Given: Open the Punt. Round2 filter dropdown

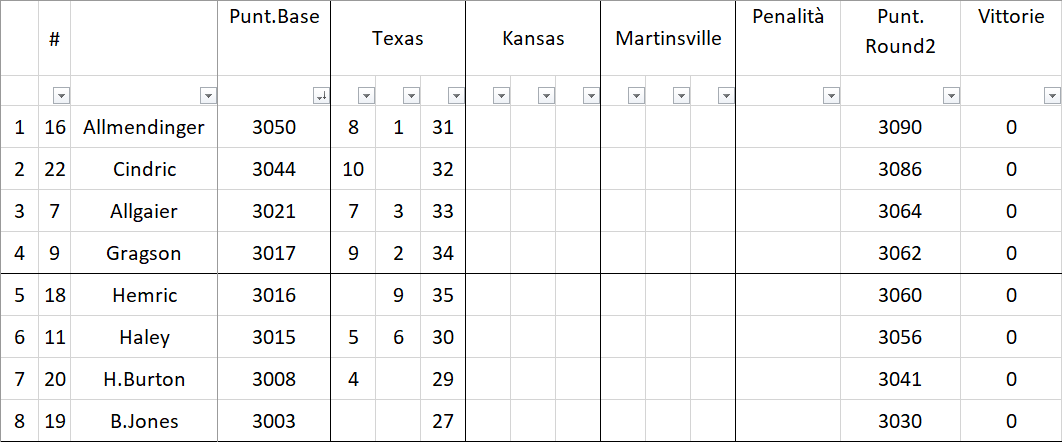Looking at the screenshot, I should click(950, 95).
